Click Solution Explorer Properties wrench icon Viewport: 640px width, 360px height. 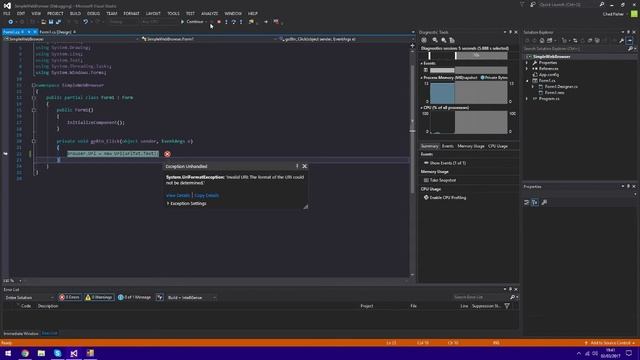621,40
